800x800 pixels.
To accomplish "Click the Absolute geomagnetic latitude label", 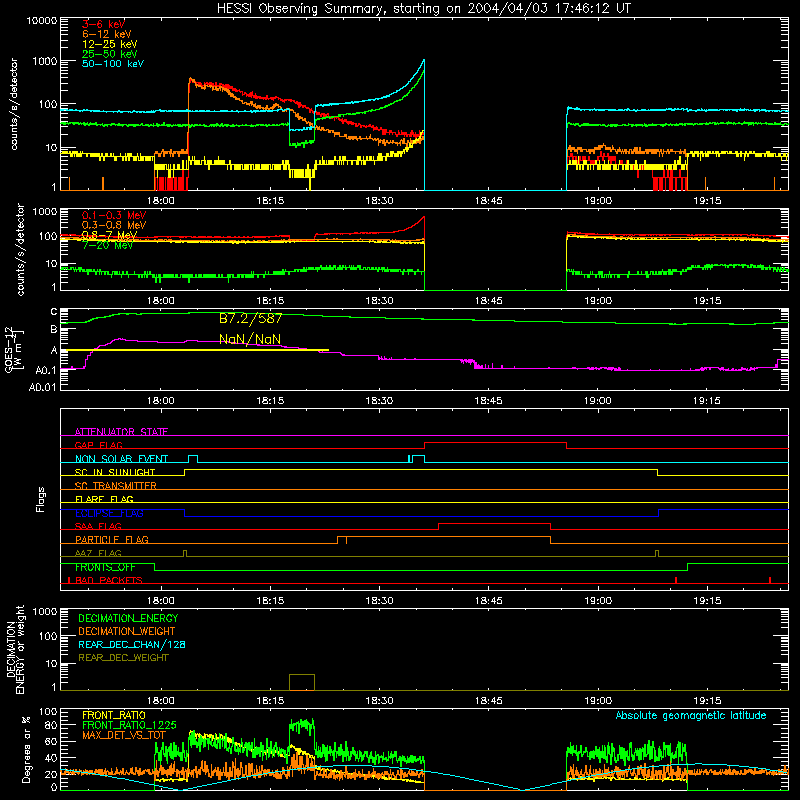I will [691, 716].
